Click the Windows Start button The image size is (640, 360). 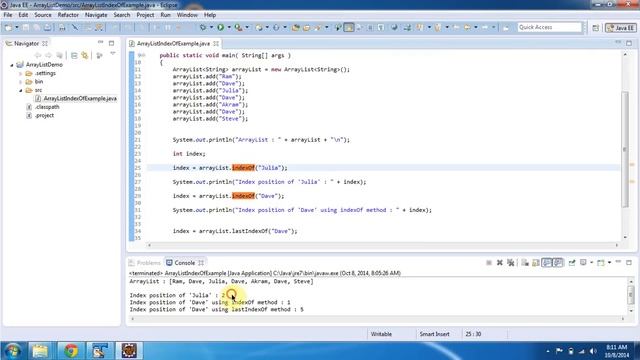(x=12, y=351)
